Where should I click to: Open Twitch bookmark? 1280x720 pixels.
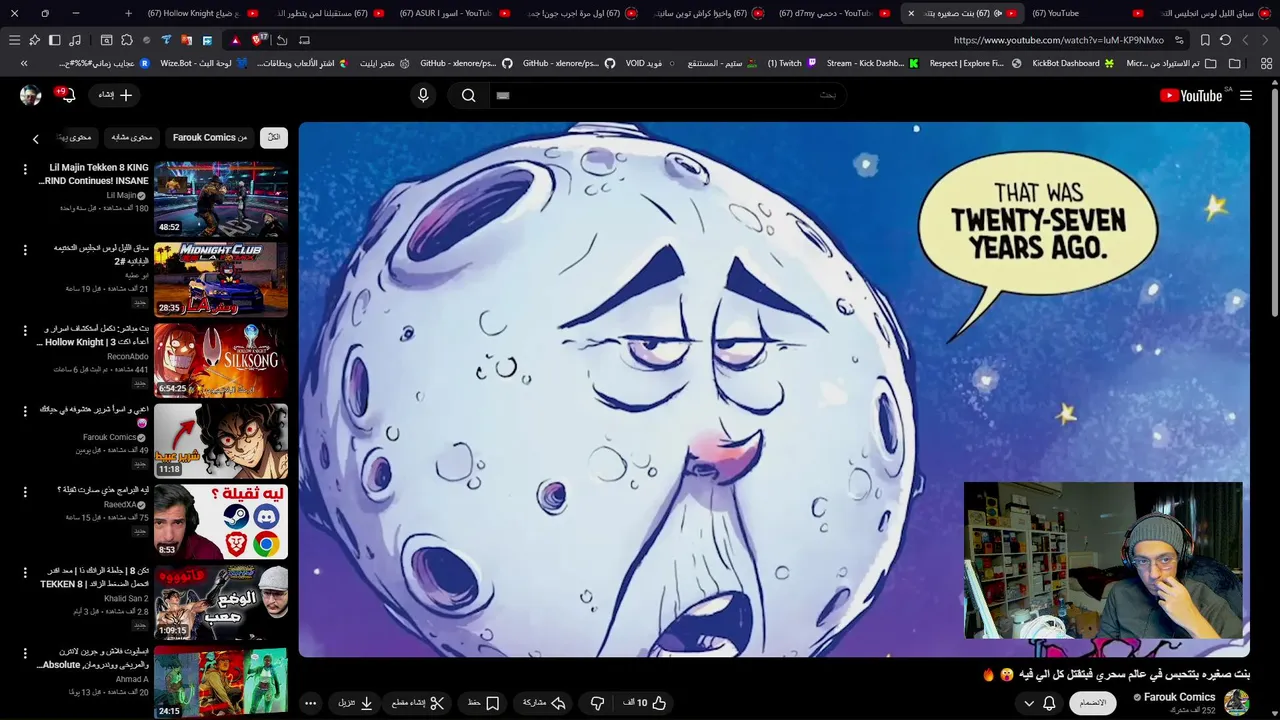pyautogui.click(x=792, y=63)
